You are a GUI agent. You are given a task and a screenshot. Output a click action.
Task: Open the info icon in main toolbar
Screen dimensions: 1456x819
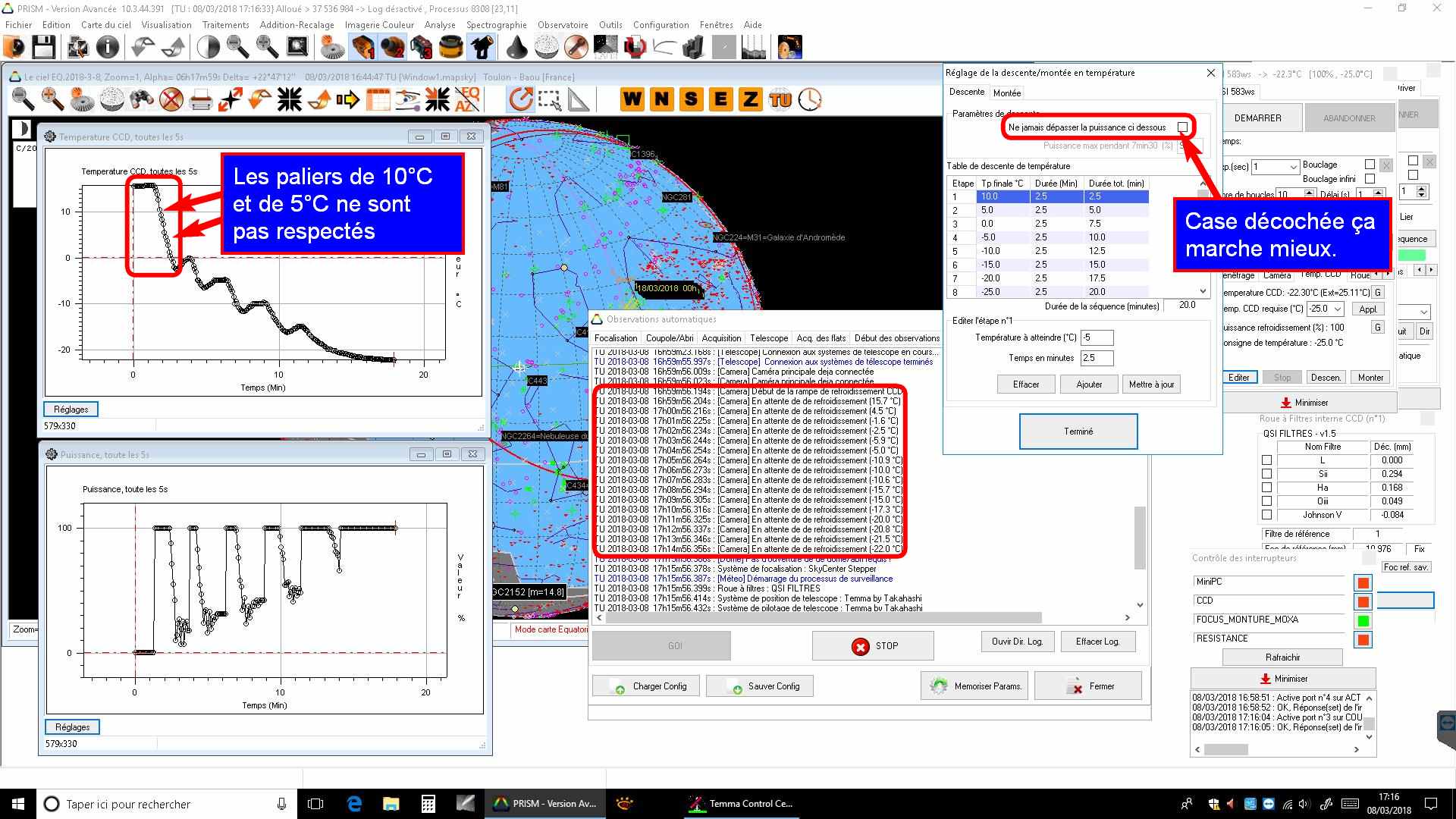[108, 48]
